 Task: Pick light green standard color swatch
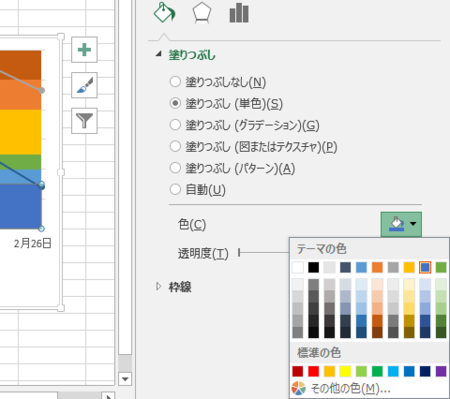pyautogui.click(x=361, y=371)
